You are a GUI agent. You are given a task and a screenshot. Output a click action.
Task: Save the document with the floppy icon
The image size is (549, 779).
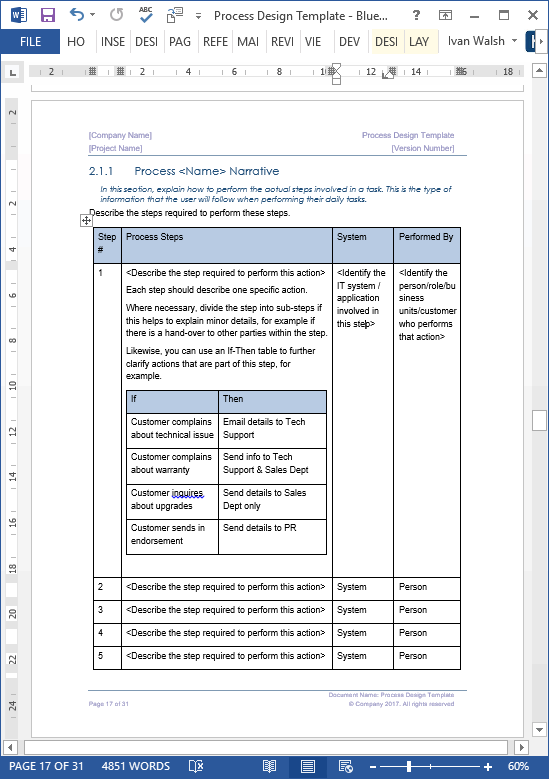(x=48, y=15)
